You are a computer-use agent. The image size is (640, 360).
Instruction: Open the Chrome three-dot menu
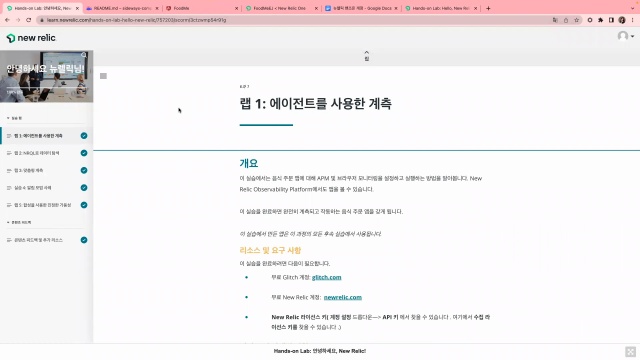633,20
